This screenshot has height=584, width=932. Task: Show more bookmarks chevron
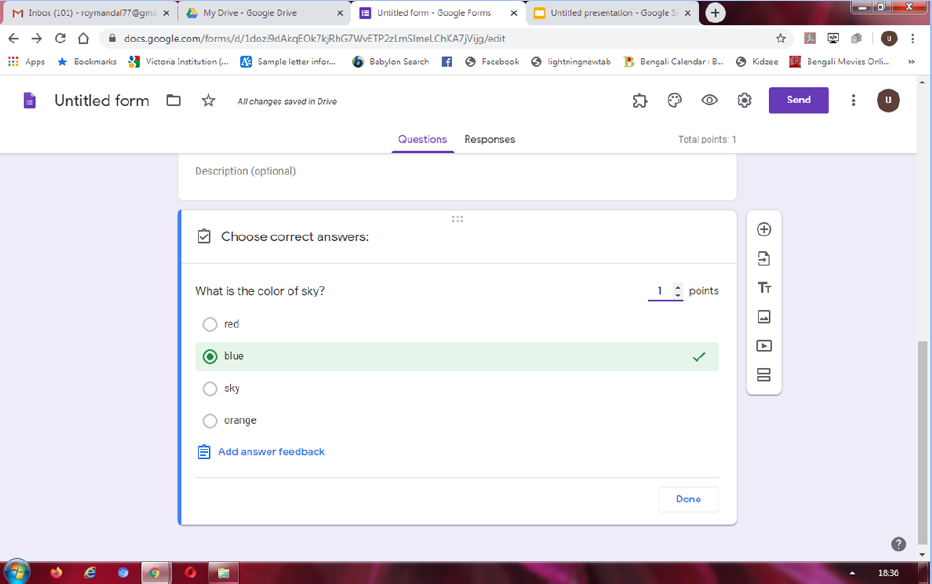click(911, 61)
